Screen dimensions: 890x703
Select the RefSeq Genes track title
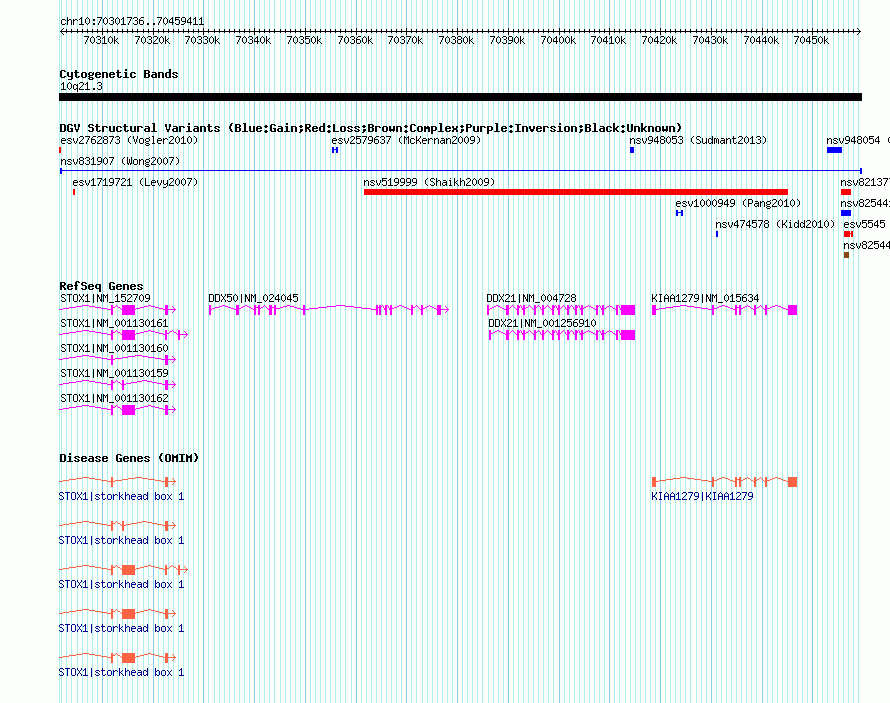(101, 286)
